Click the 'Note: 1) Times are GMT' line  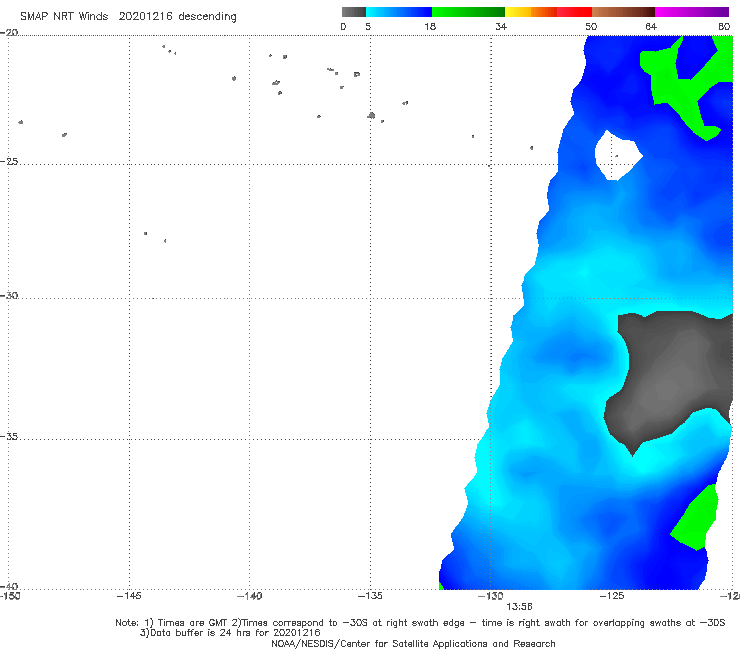(420, 623)
